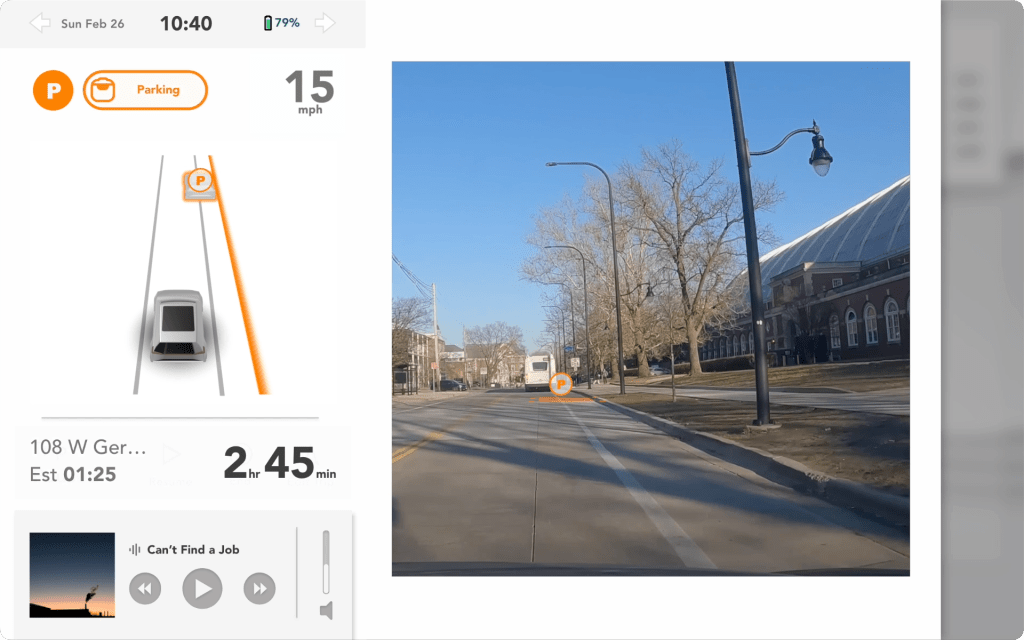
Task: Select the parking pin in camera view
Action: 560,384
